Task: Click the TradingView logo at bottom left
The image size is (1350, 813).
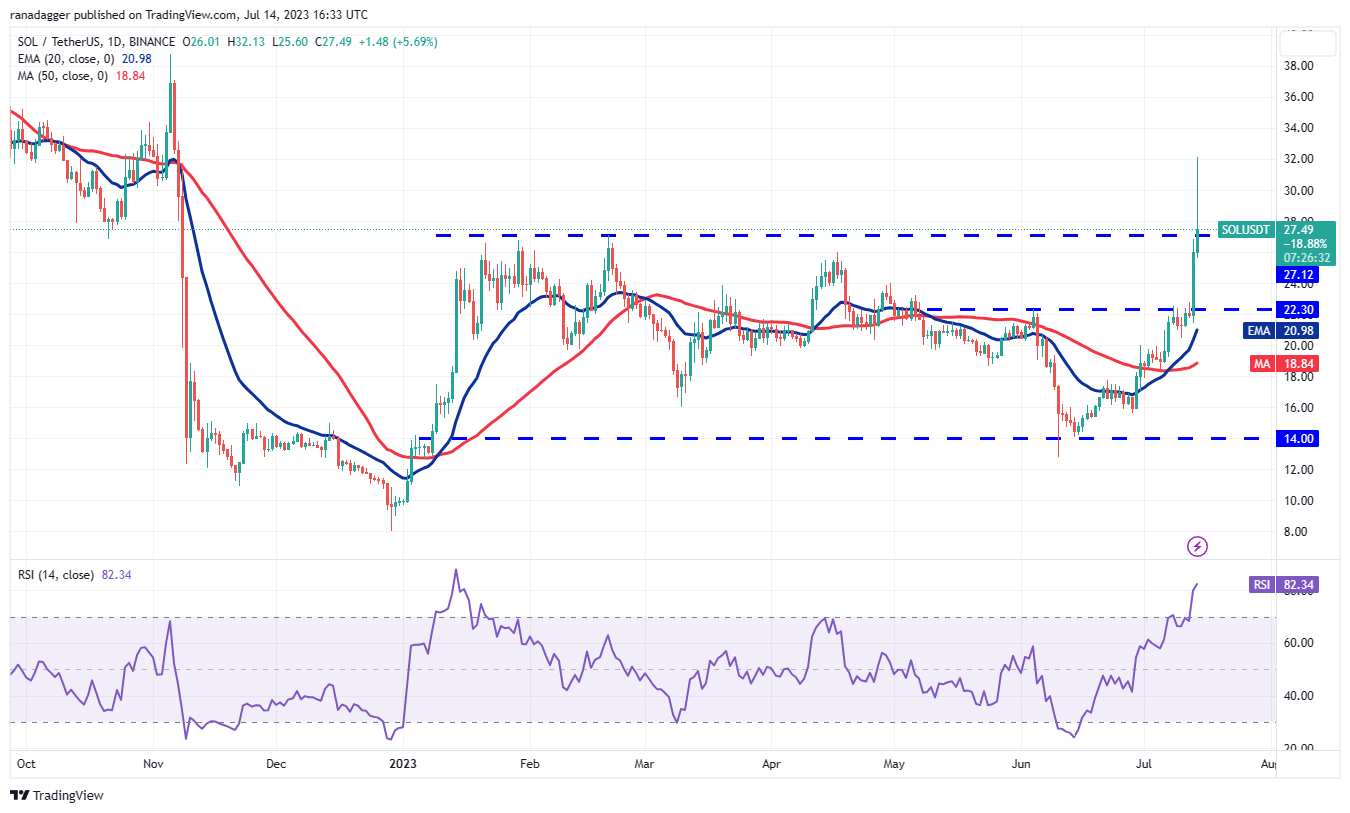Action: coord(57,795)
